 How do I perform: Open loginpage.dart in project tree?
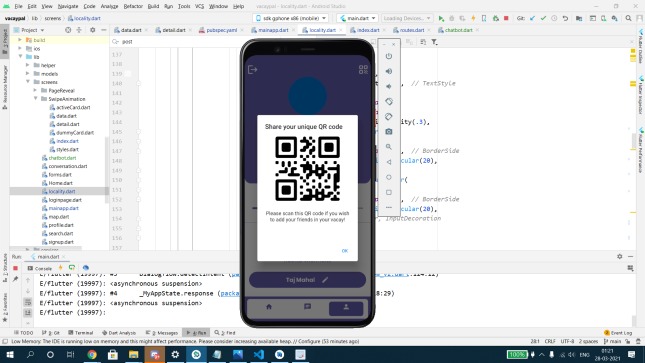(65, 200)
